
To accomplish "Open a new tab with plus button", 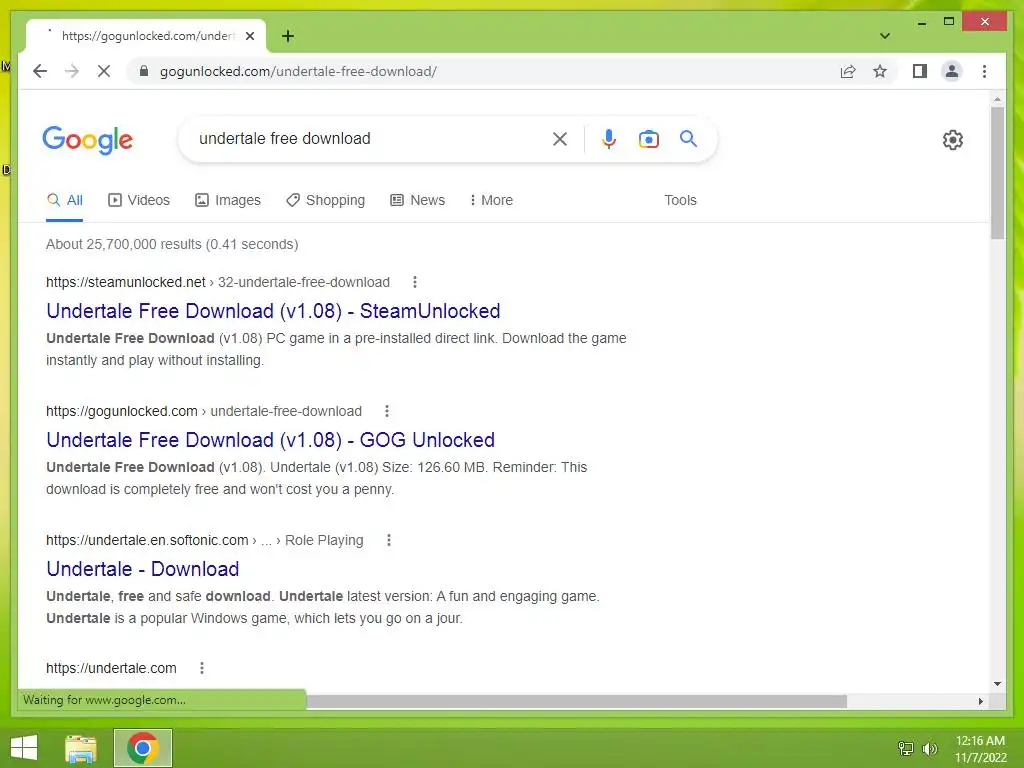I will coord(287,36).
